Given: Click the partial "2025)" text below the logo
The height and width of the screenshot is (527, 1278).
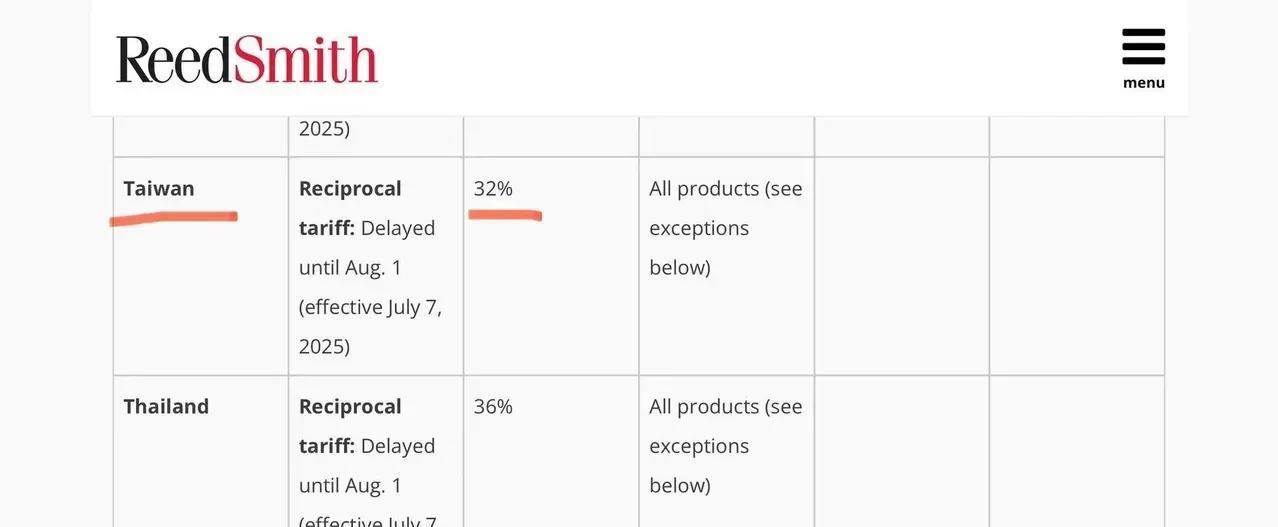Looking at the screenshot, I should coord(324,128).
